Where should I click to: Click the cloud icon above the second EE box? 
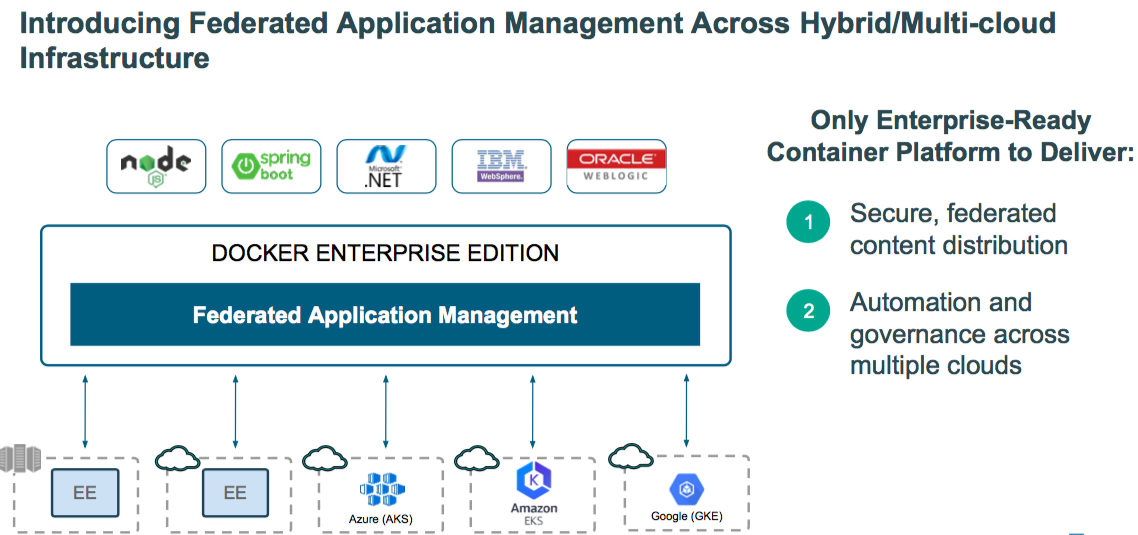point(179,458)
